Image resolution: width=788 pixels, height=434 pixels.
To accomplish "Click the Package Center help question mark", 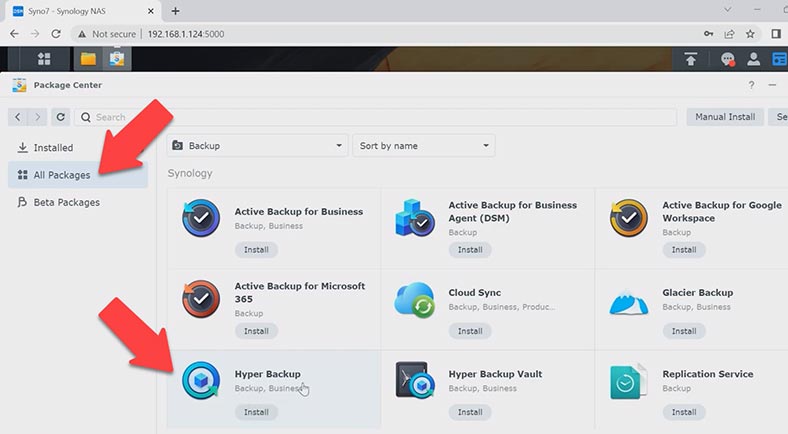I will click(x=751, y=85).
